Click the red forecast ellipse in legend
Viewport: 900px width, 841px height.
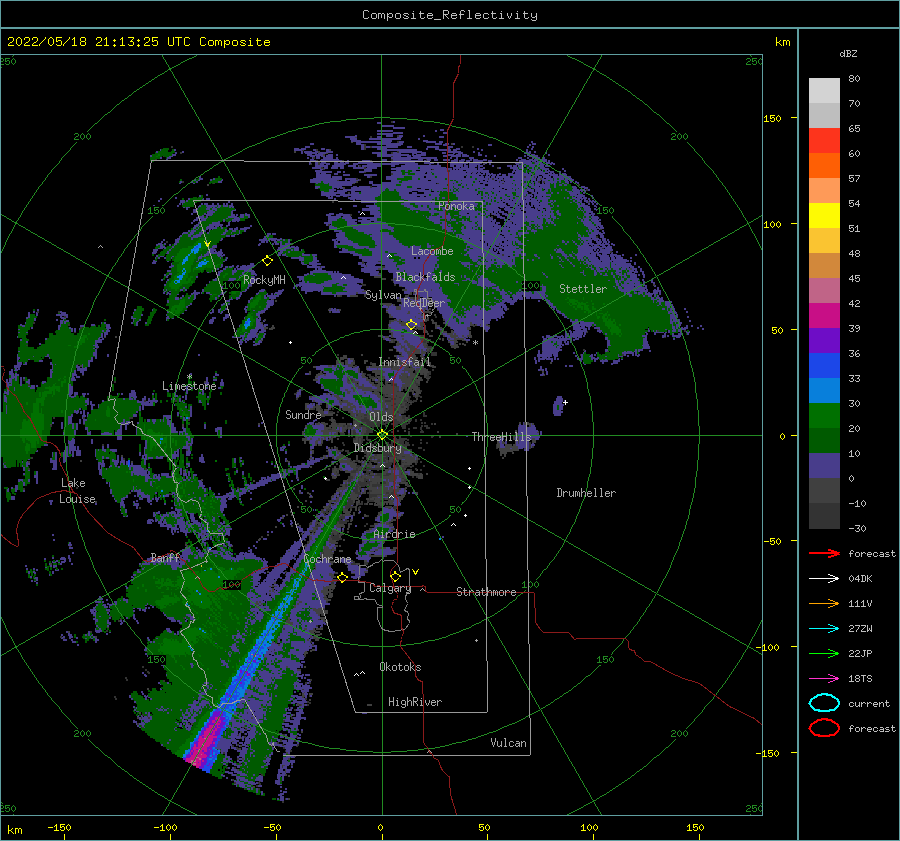point(824,728)
